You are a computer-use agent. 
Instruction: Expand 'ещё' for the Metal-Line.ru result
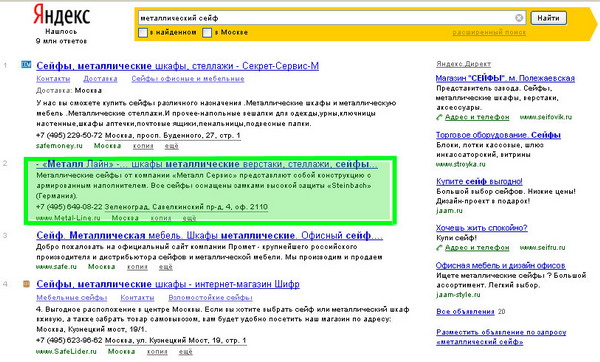pos(189,218)
